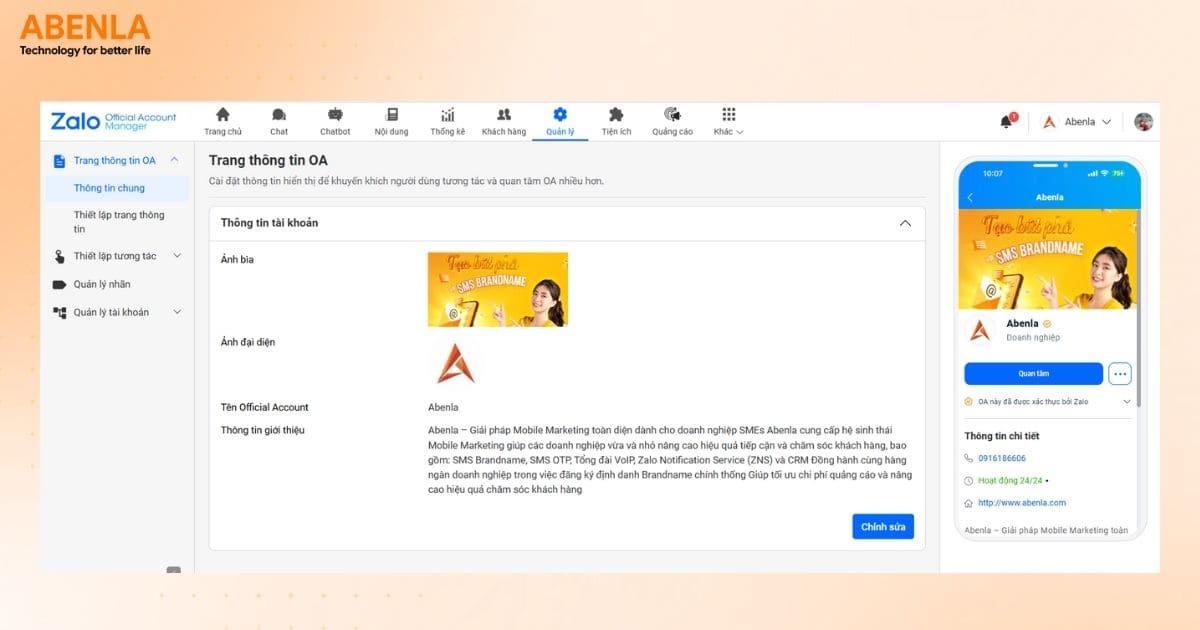The image size is (1200, 630).
Task: Open the Abenla account dropdown arrow
Action: pyautogui.click(x=1105, y=122)
